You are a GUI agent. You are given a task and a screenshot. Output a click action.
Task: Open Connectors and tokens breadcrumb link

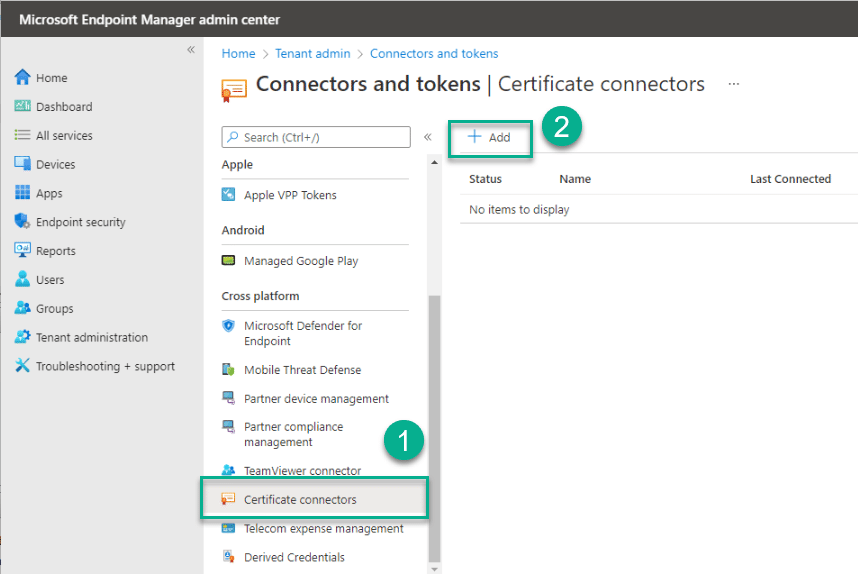tap(434, 54)
